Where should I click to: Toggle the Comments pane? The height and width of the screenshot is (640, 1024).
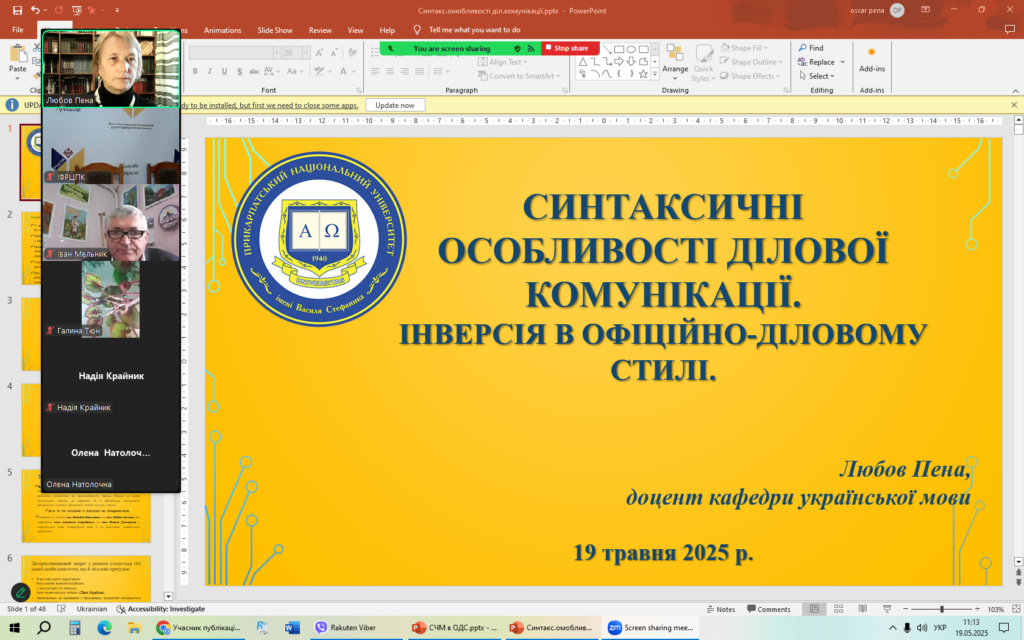767,609
